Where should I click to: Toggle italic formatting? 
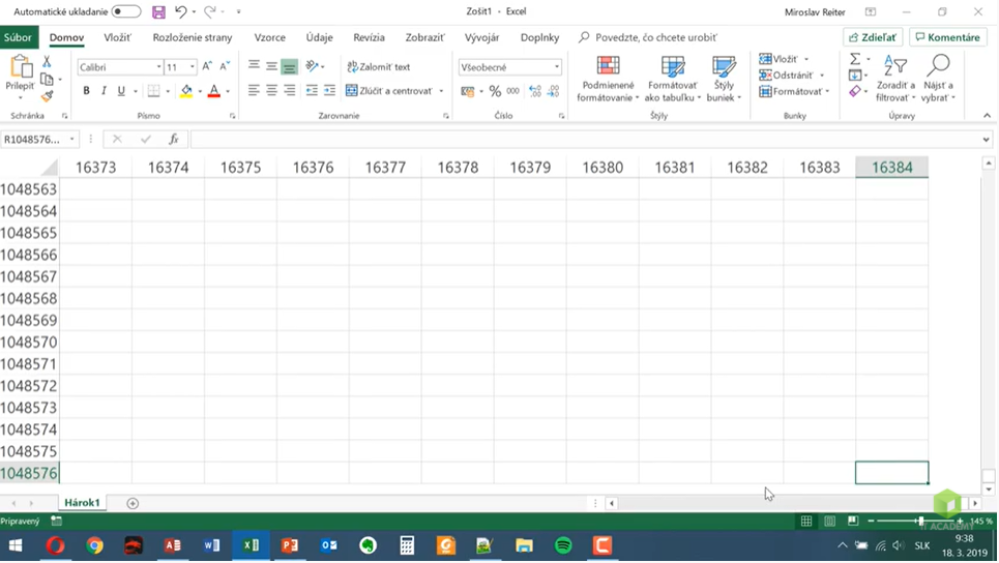point(103,91)
